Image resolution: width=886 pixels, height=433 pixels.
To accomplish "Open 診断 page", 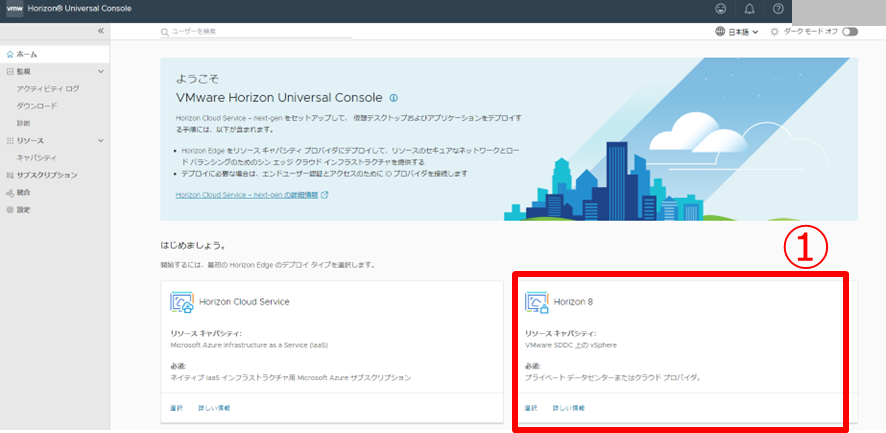I will click(23, 123).
